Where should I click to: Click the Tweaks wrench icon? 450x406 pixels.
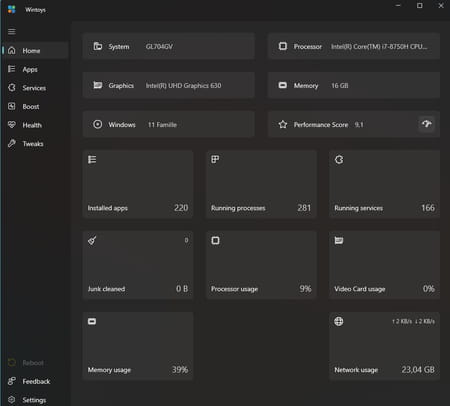tap(12, 143)
